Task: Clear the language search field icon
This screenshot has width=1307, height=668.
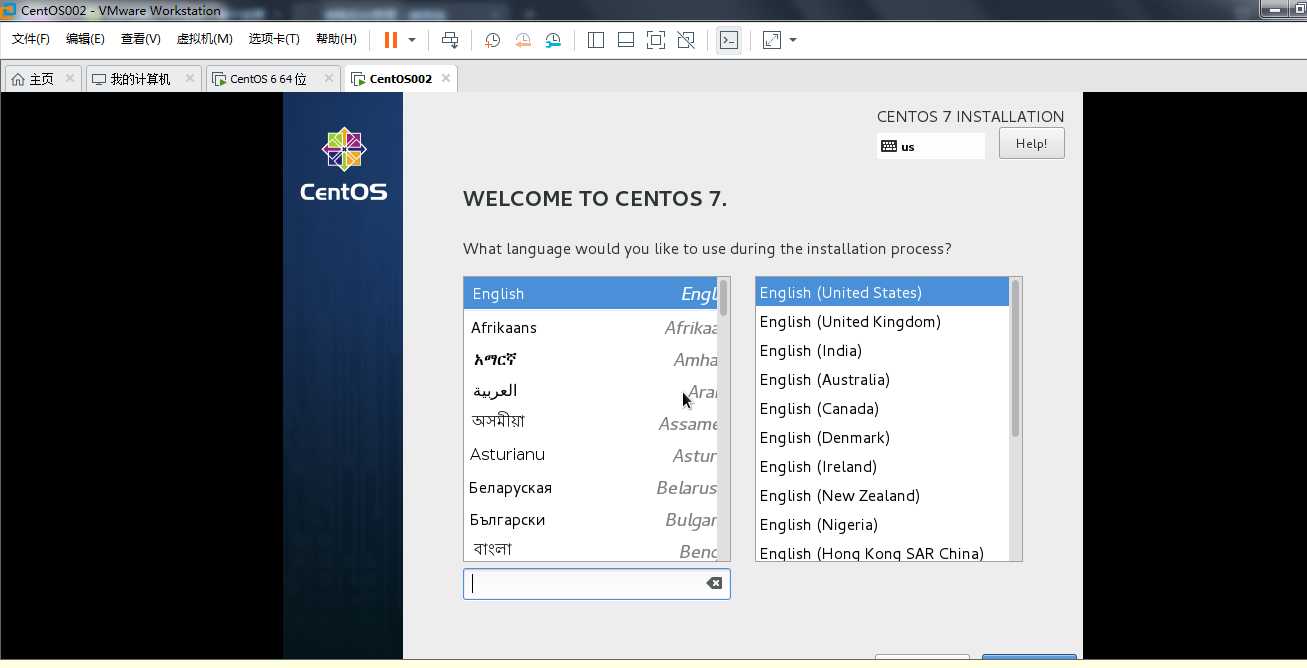Action: click(714, 583)
